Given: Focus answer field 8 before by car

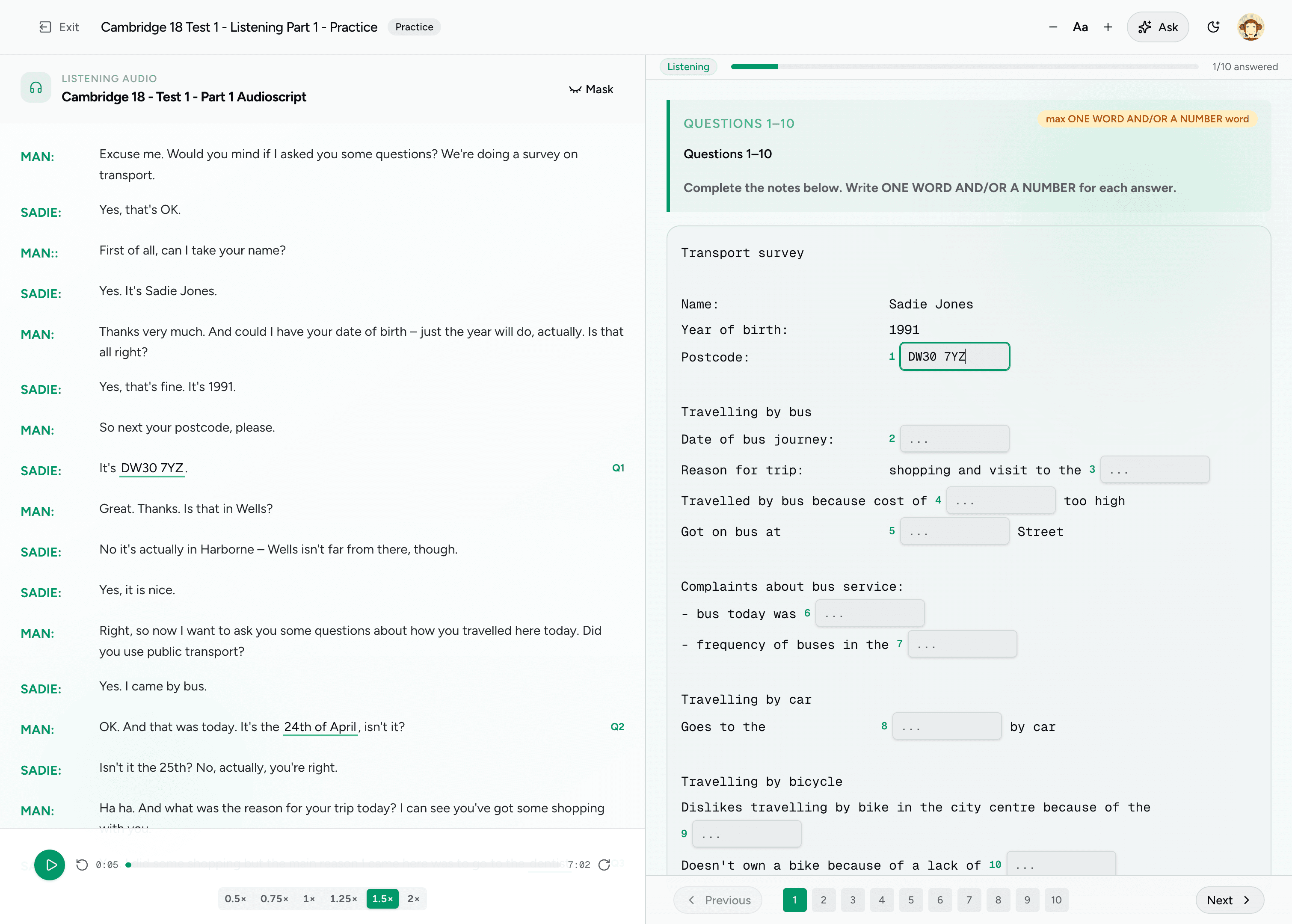Looking at the screenshot, I should click(947, 726).
